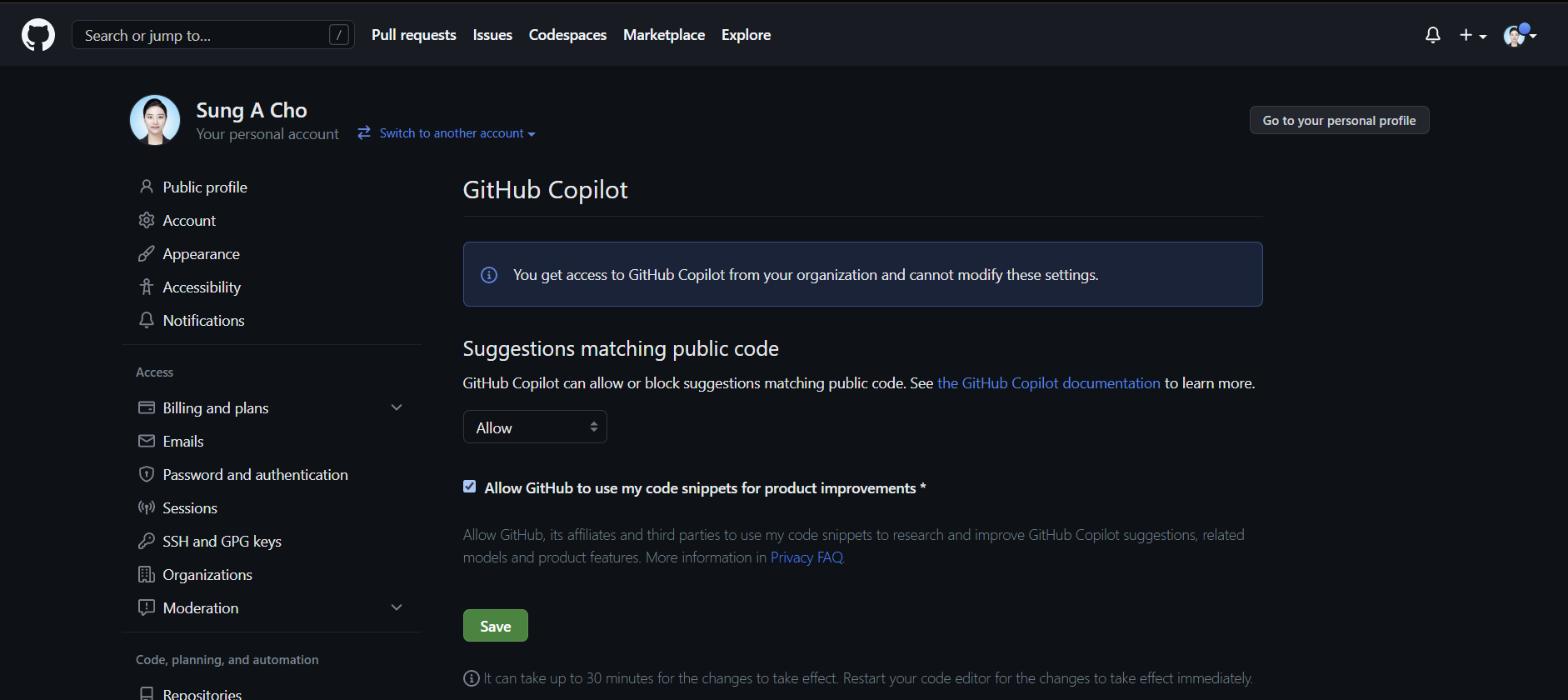Click the Sung A Cho profile picture

(x=155, y=120)
